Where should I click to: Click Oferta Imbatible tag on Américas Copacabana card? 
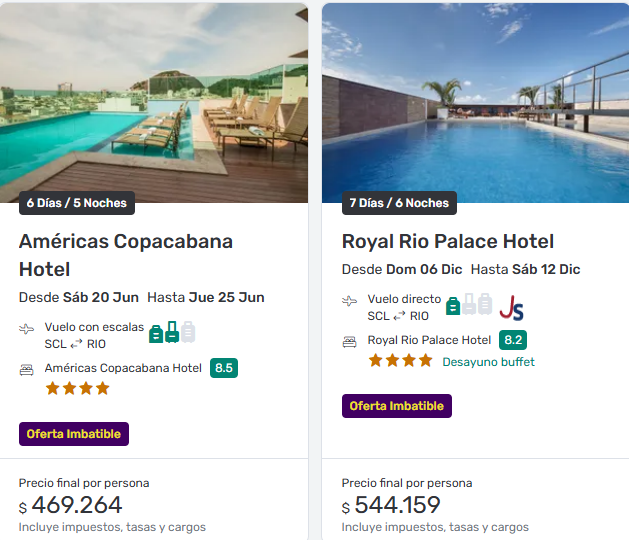[x=74, y=434]
